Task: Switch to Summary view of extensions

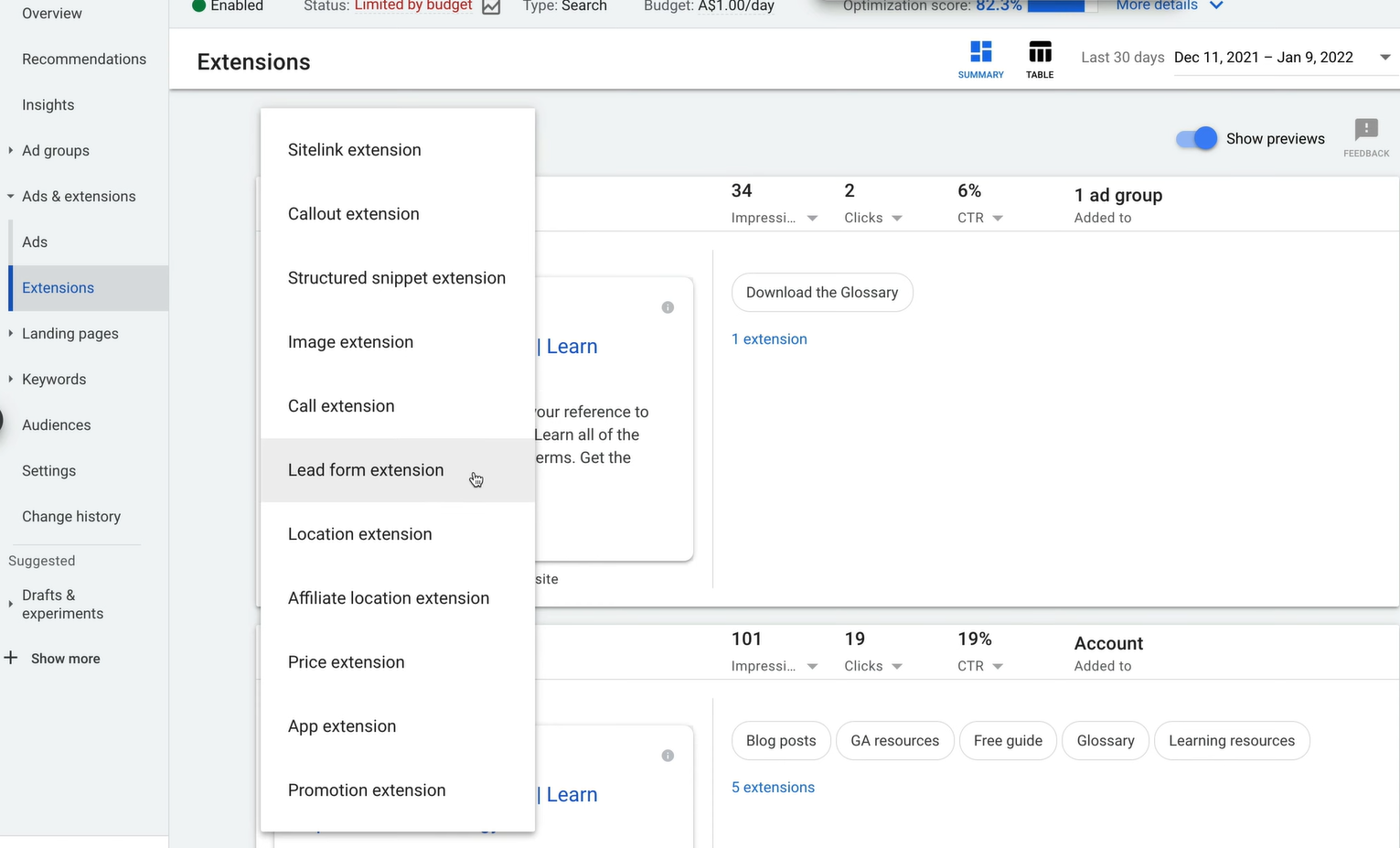Action: click(980, 58)
